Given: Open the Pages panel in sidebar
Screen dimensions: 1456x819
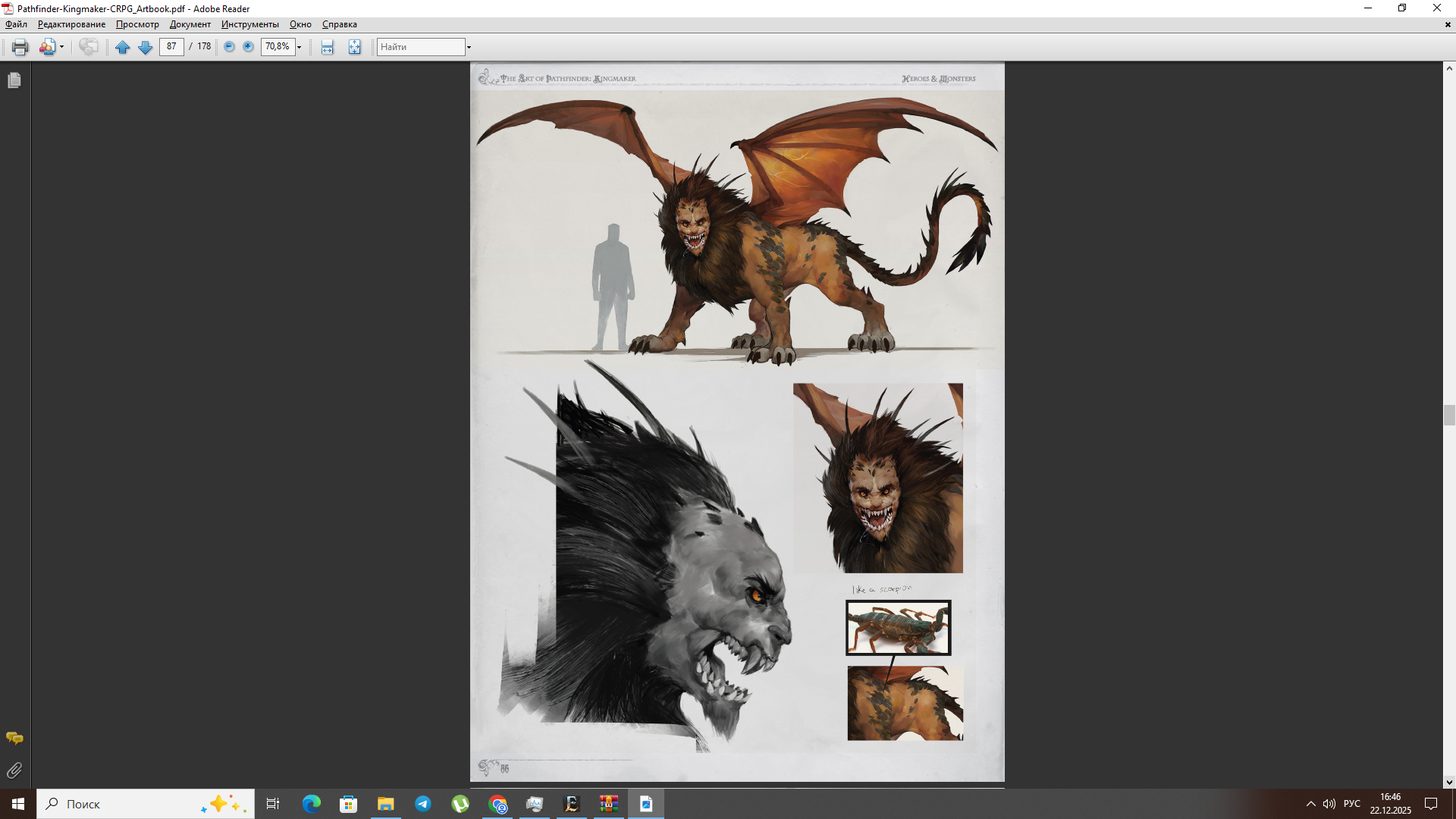Looking at the screenshot, I should (14, 80).
